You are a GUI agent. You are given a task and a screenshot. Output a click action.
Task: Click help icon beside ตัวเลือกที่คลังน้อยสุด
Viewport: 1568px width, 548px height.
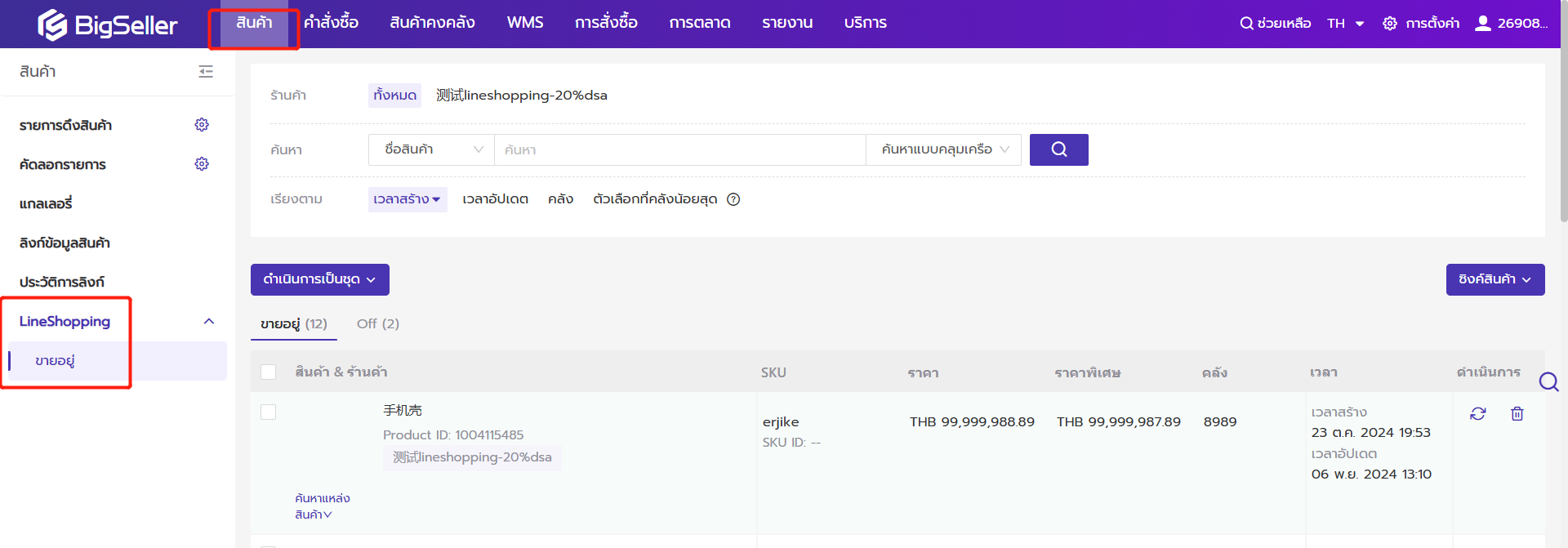pos(733,199)
